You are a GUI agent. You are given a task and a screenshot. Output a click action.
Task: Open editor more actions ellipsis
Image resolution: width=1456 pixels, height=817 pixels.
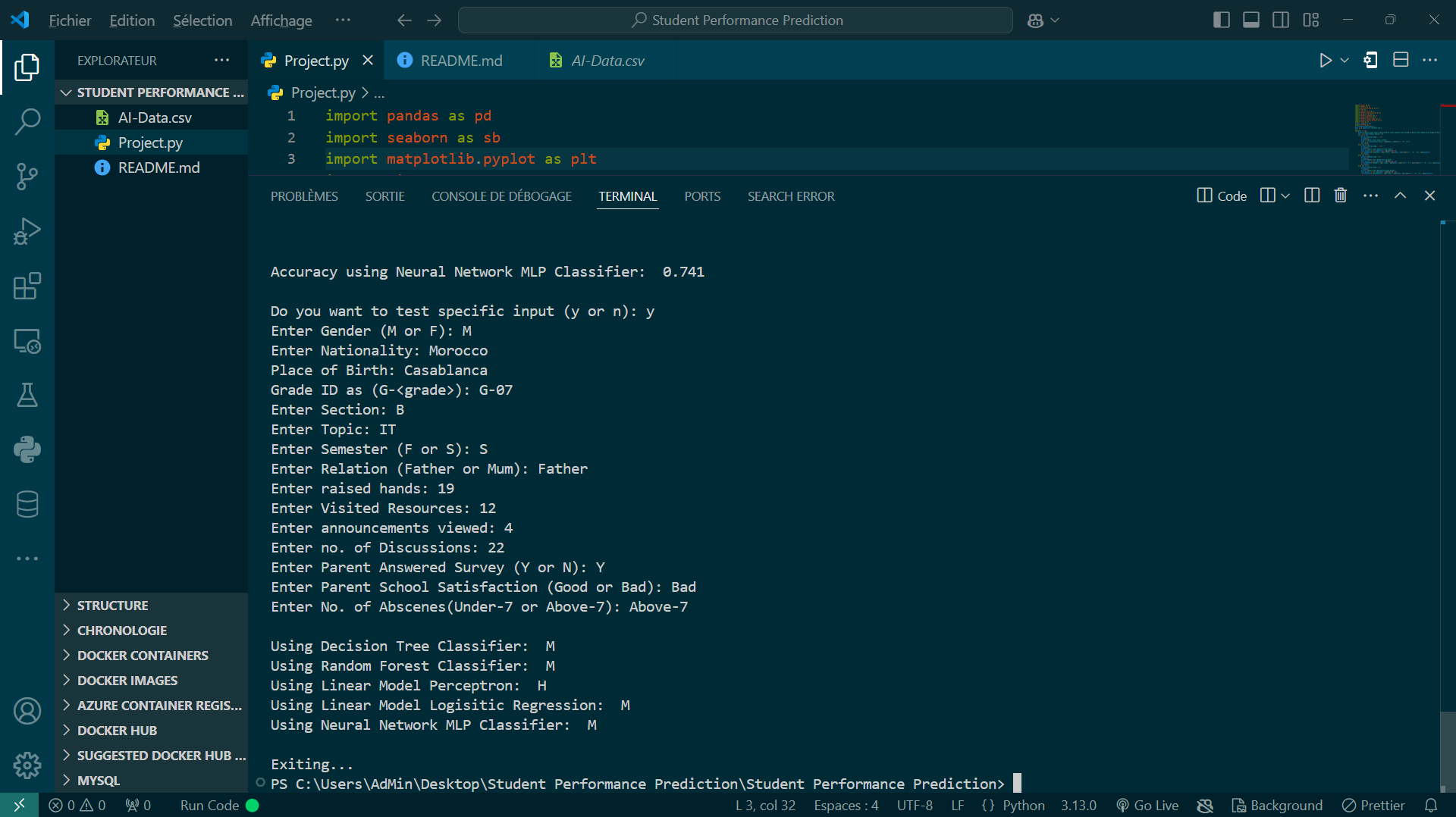point(1430,61)
